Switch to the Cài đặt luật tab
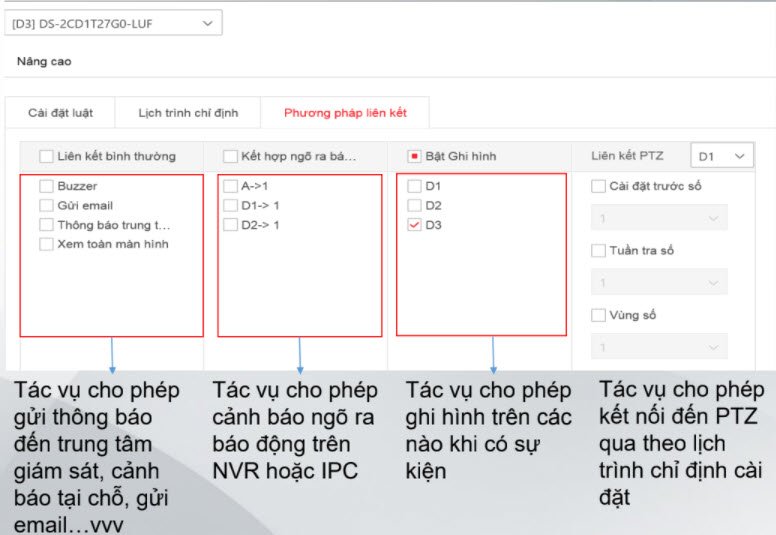This screenshot has height=535, width=776. coord(60,113)
